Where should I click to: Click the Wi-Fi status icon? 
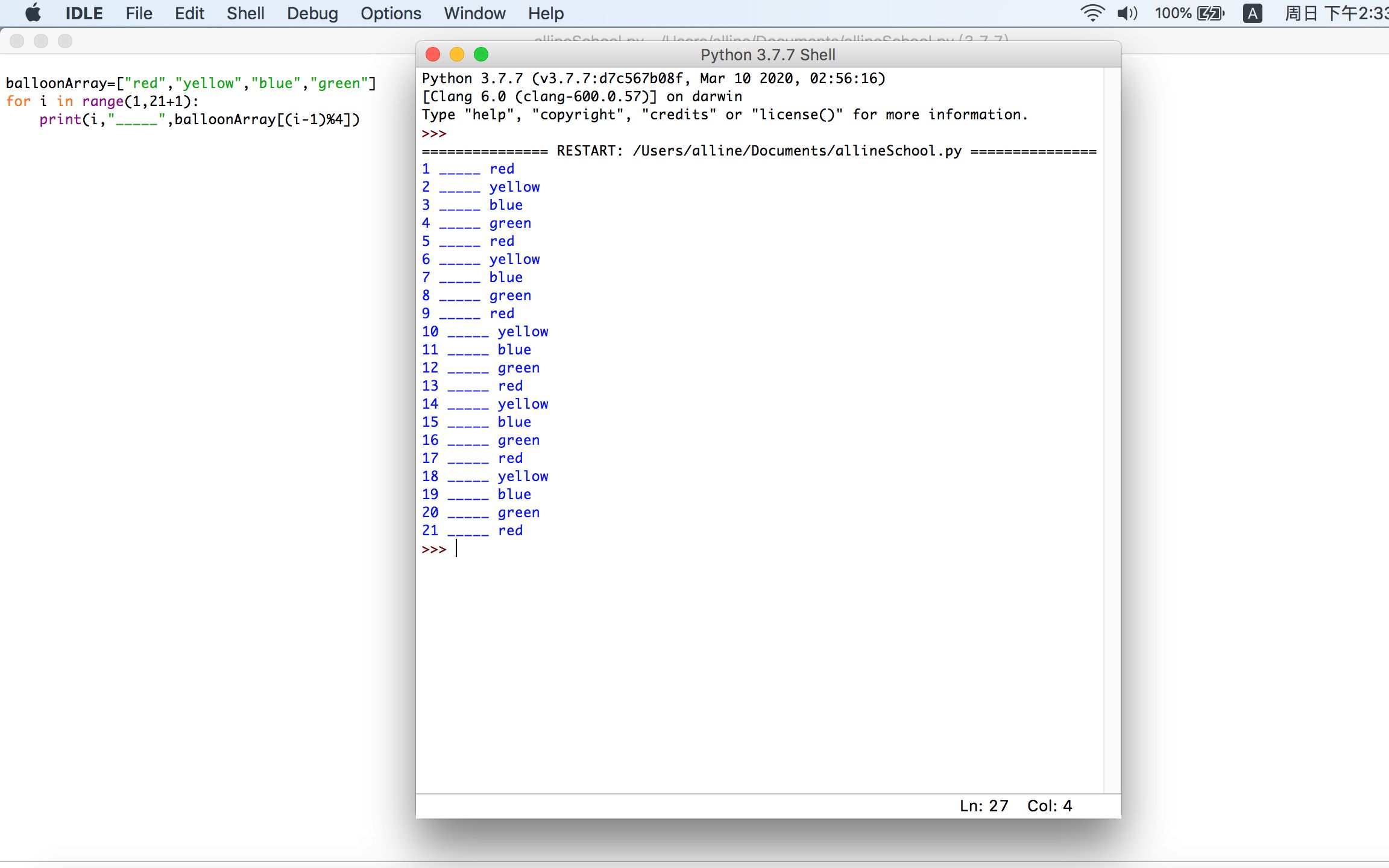pyautogui.click(x=1091, y=13)
